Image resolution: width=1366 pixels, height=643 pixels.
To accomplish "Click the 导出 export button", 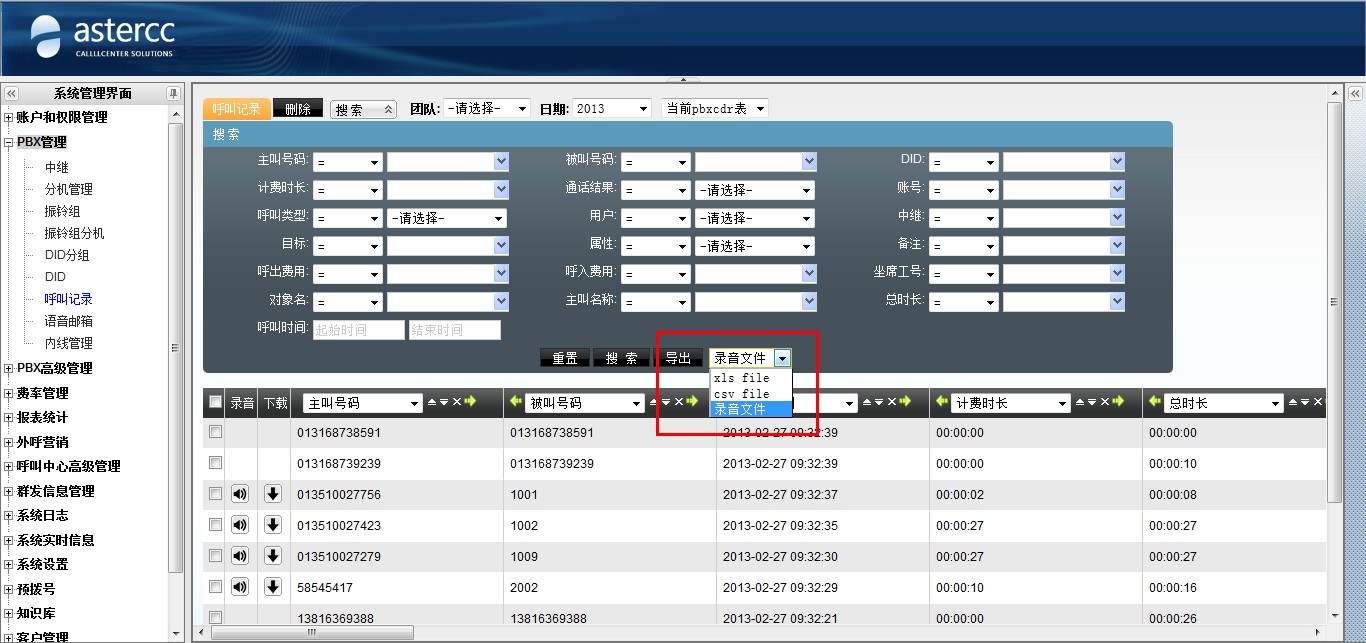I will [x=678, y=358].
